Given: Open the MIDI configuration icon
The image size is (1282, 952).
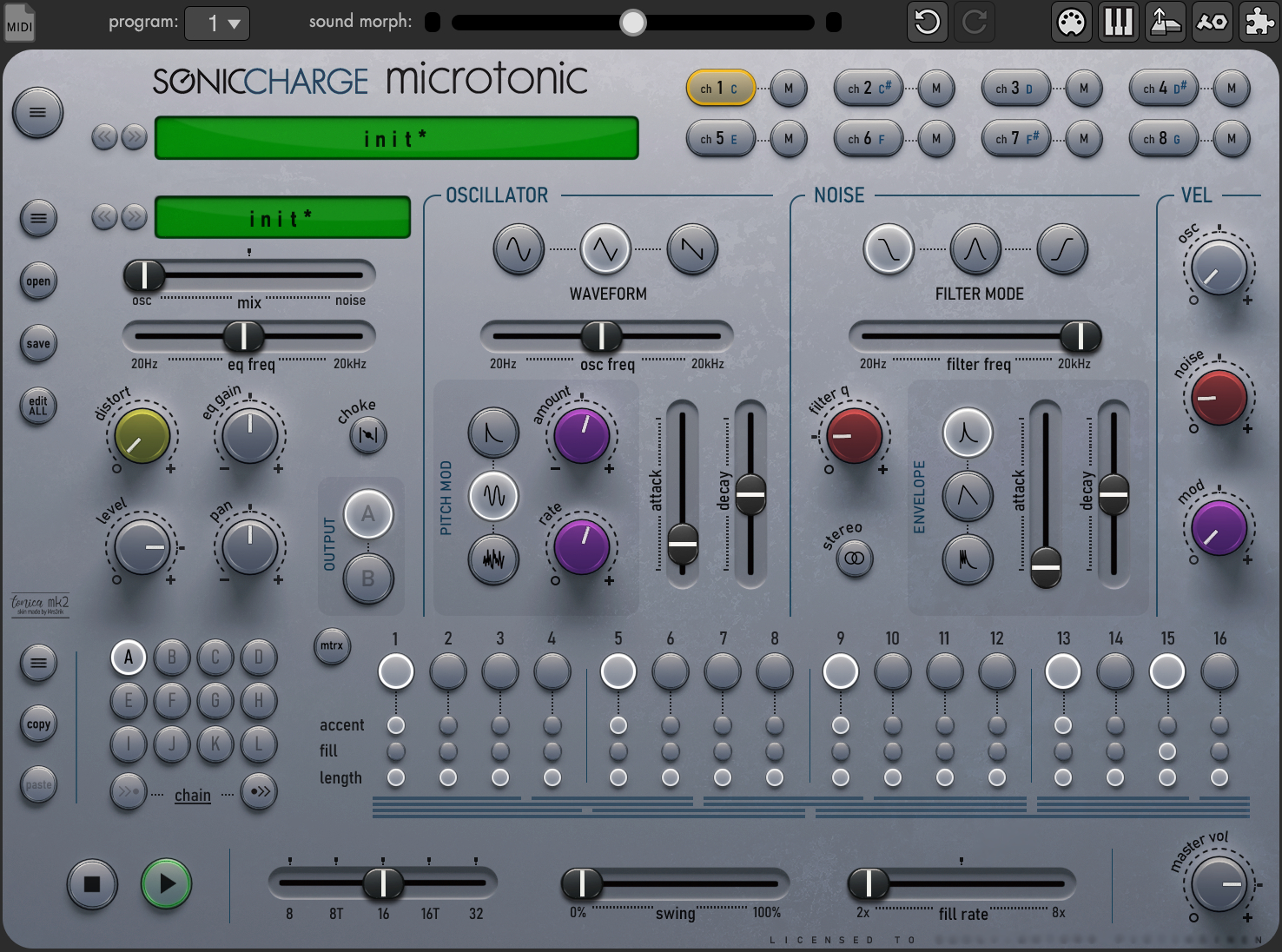Looking at the screenshot, I should 1071,22.
